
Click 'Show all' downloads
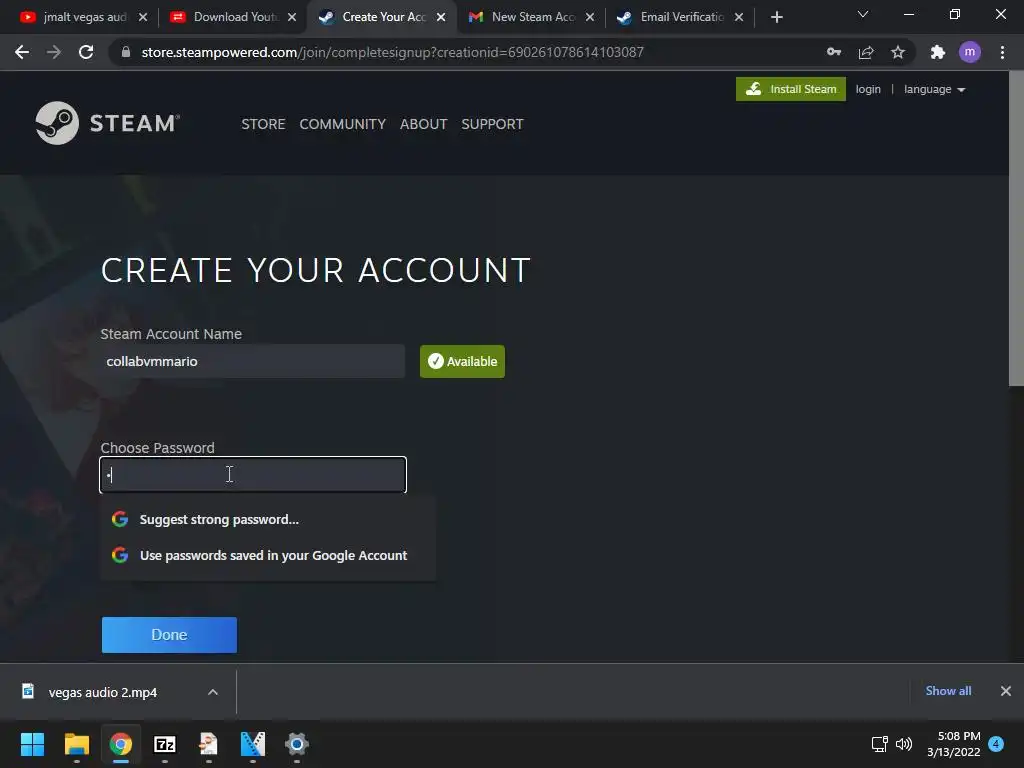948,691
